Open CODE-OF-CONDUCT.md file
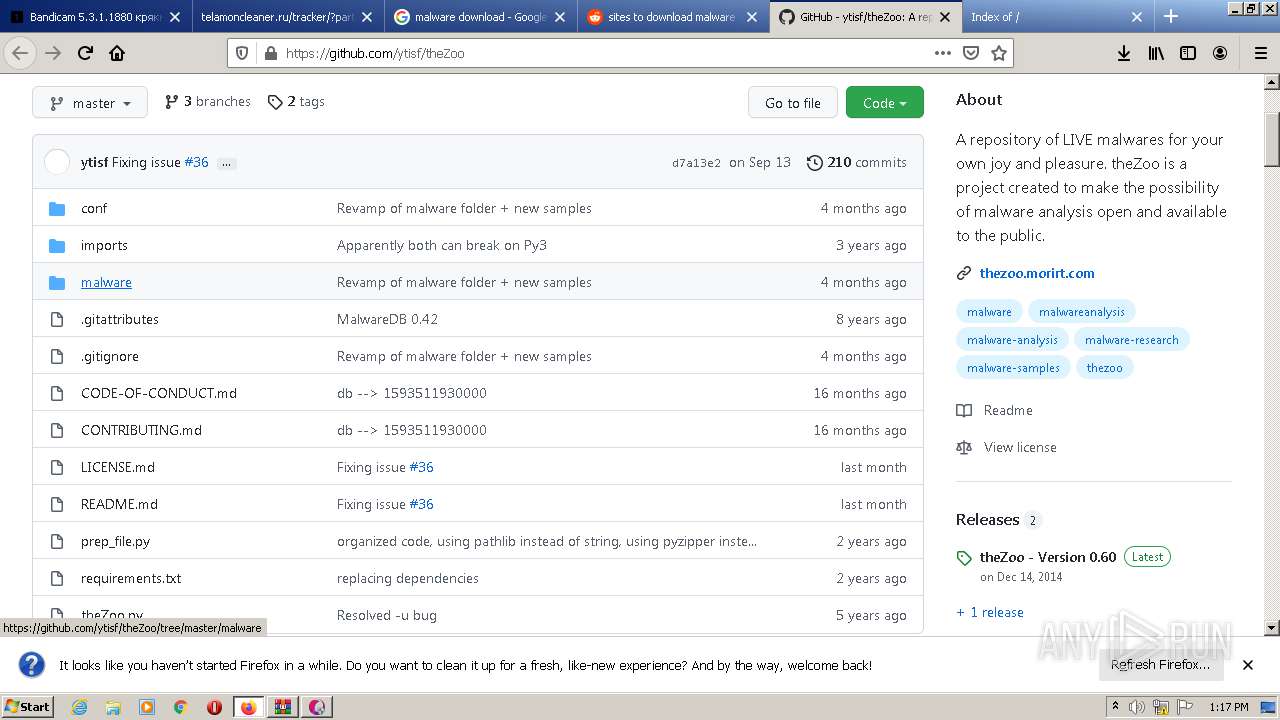This screenshot has width=1280, height=720. [159, 393]
